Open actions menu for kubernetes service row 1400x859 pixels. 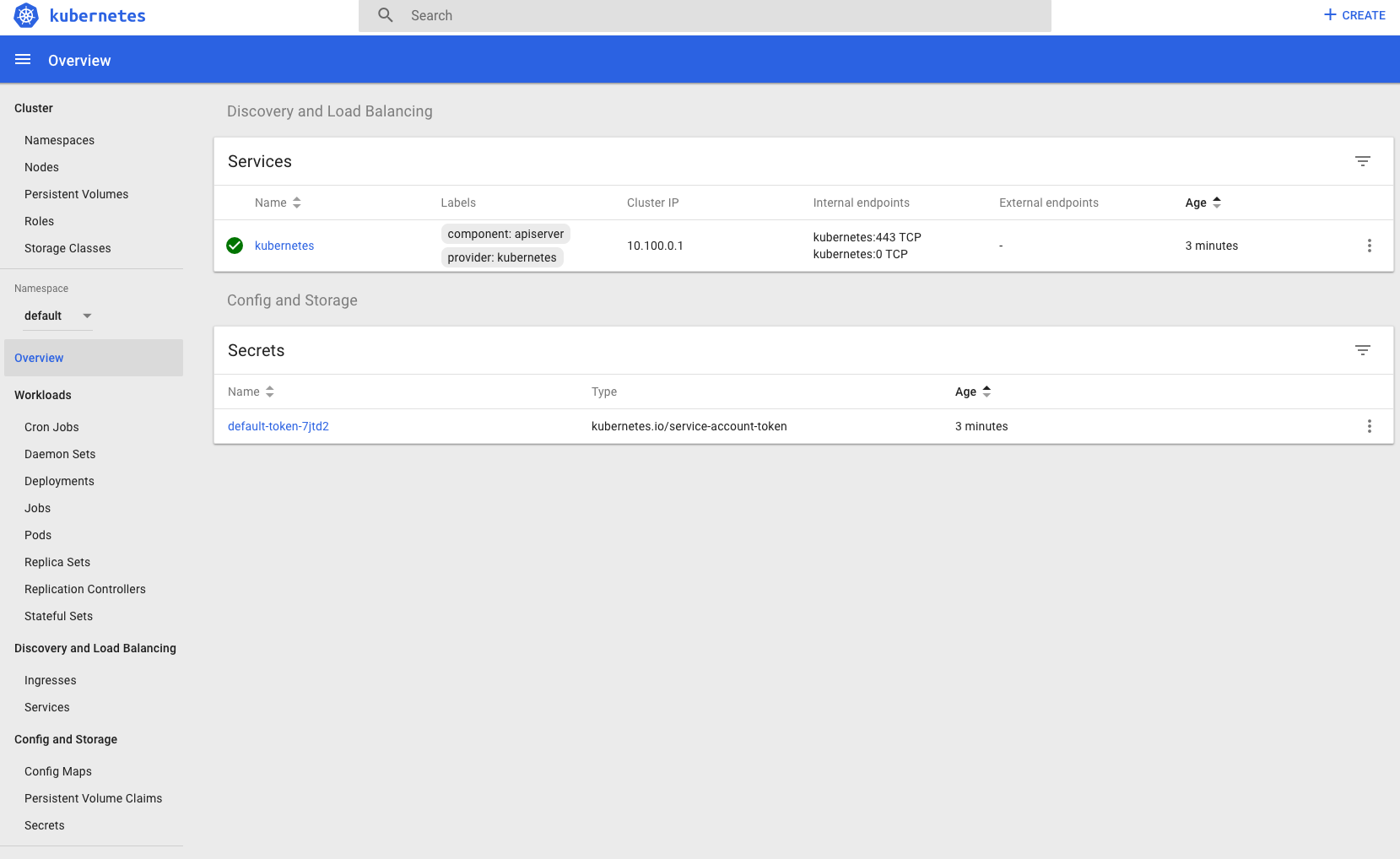point(1369,246)
